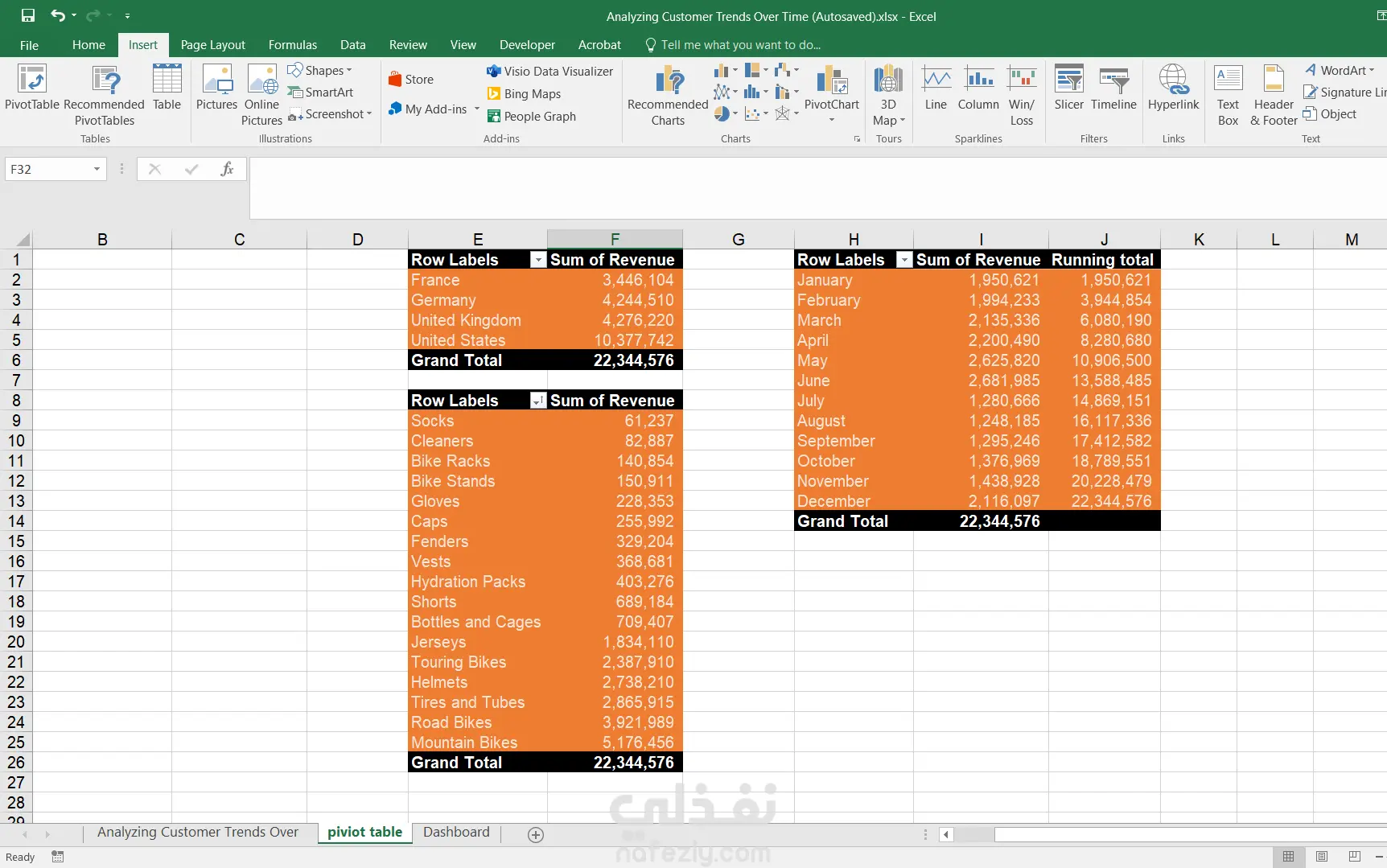The height and width of the screenshot is (868, 1387).
Task: Open the Name Box dropdown arrow
Action: [97, 169]
